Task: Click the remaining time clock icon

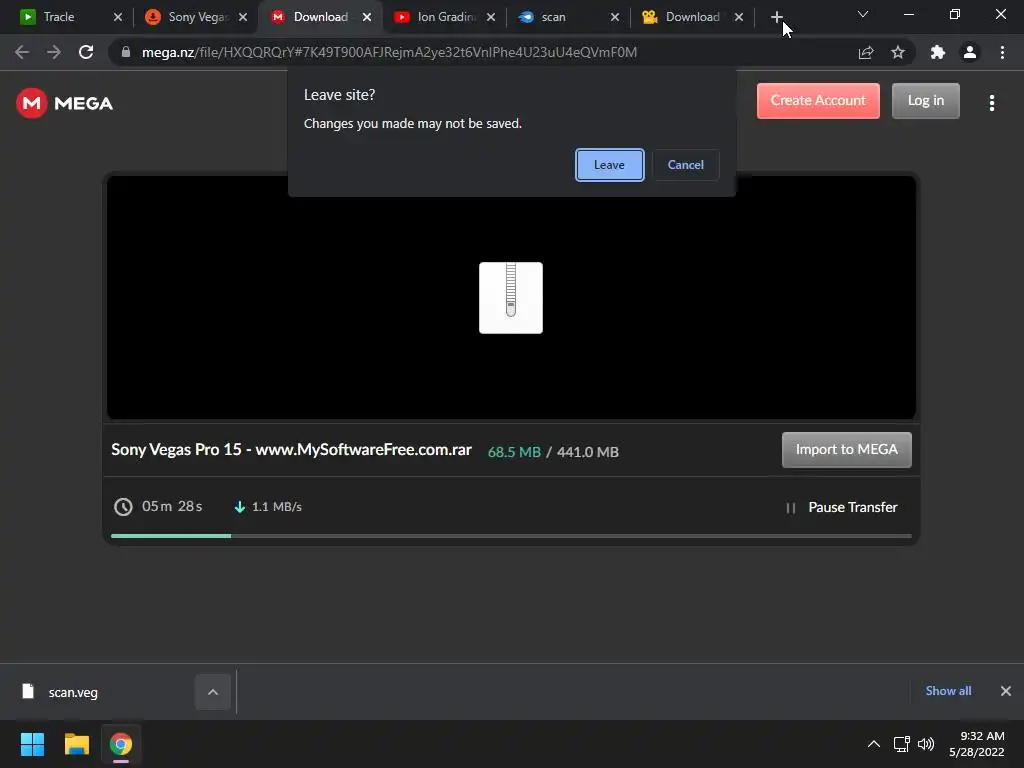Action: click(123, 507)
